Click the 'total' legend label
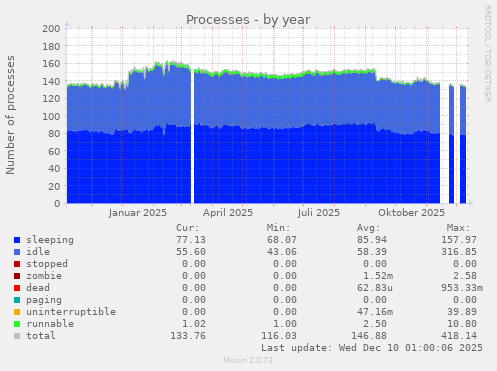This screenshot has width=497, height=371. pos(41,336)
